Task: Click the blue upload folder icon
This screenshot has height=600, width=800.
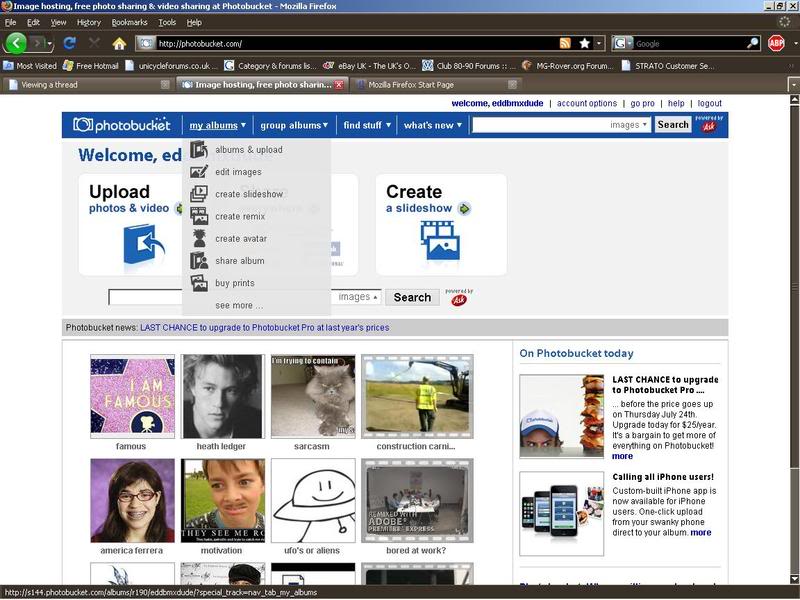Action: pos(144,245)
